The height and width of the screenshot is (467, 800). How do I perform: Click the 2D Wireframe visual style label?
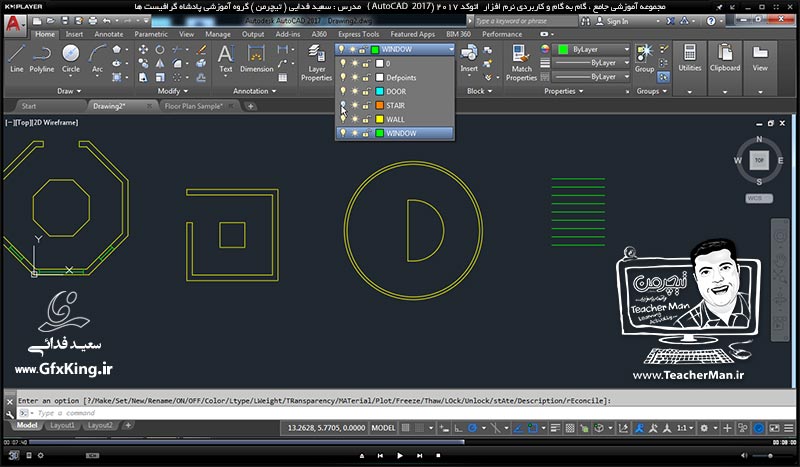[55, 122]
